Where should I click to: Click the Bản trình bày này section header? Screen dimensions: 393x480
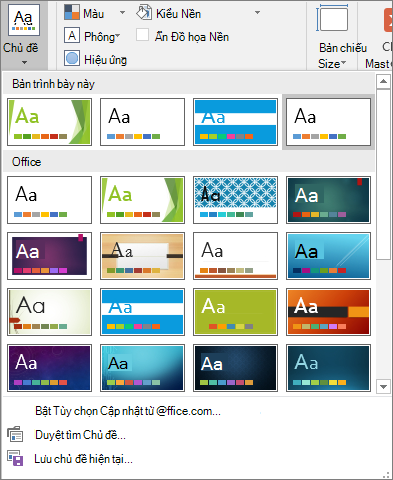point(189,84)
